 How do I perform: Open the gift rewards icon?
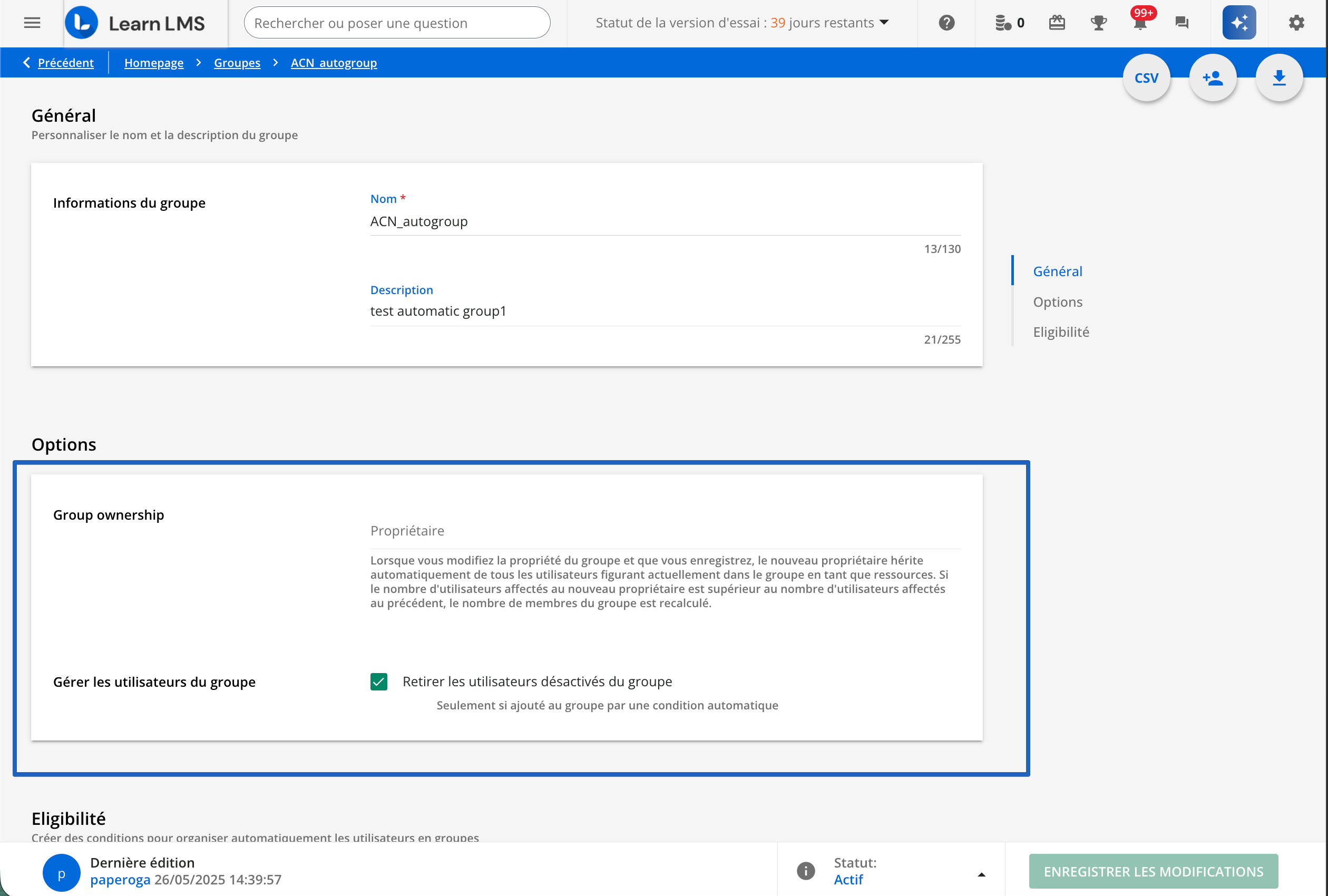1057,23
